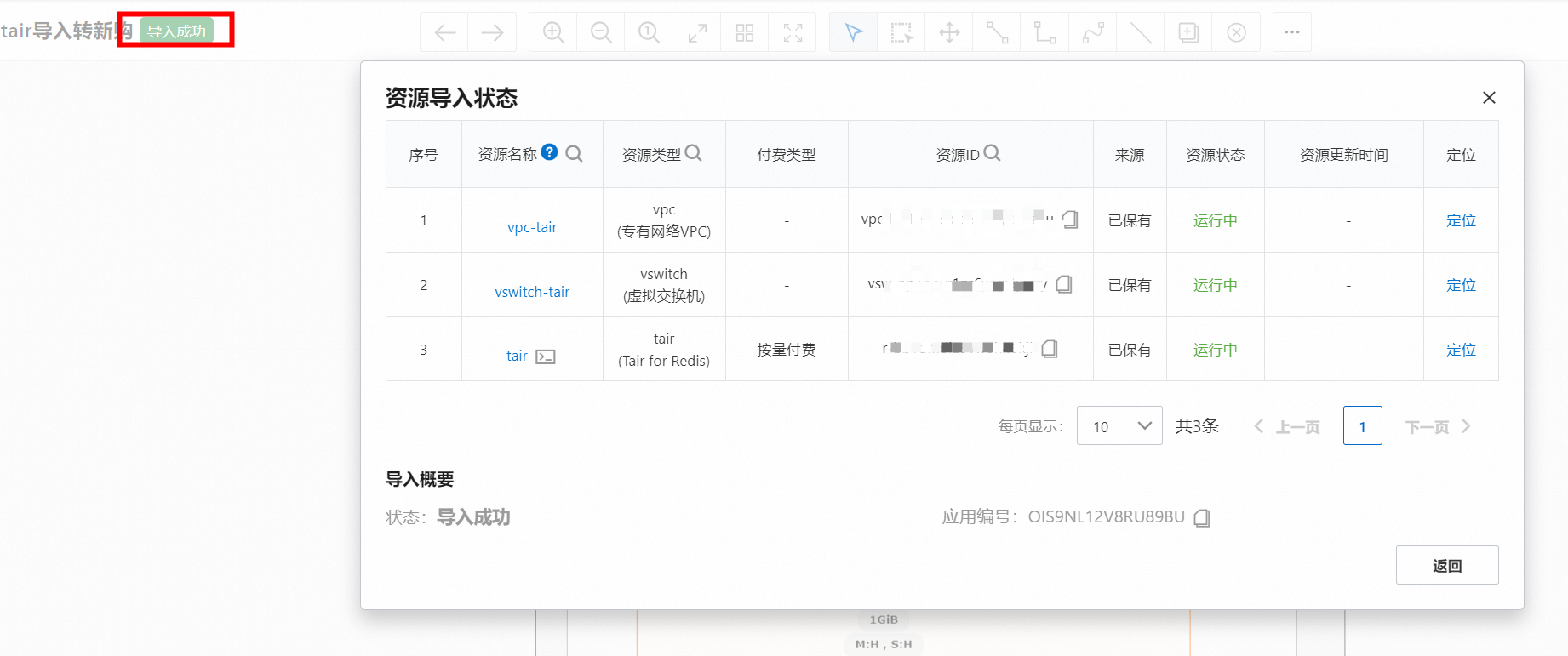The width and height of the screenshot is (1568, 656).
Task: Zoom in on the canvas
Action: 553,32
